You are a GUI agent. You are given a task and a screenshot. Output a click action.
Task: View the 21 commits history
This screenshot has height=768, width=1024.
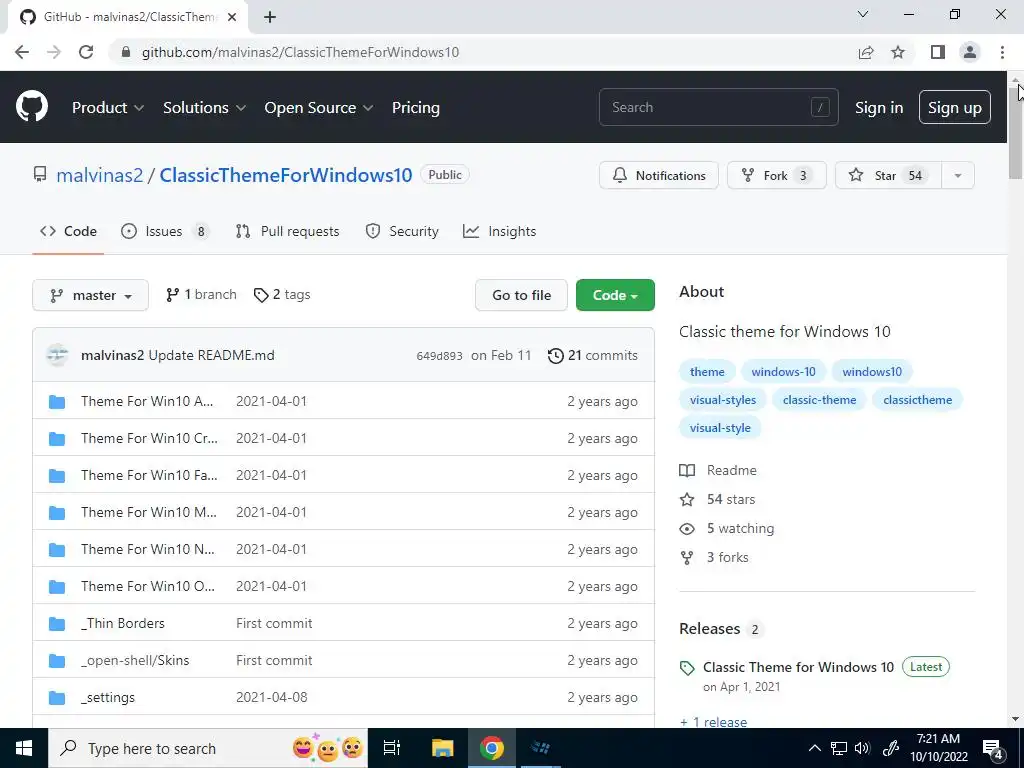point(592,355)
